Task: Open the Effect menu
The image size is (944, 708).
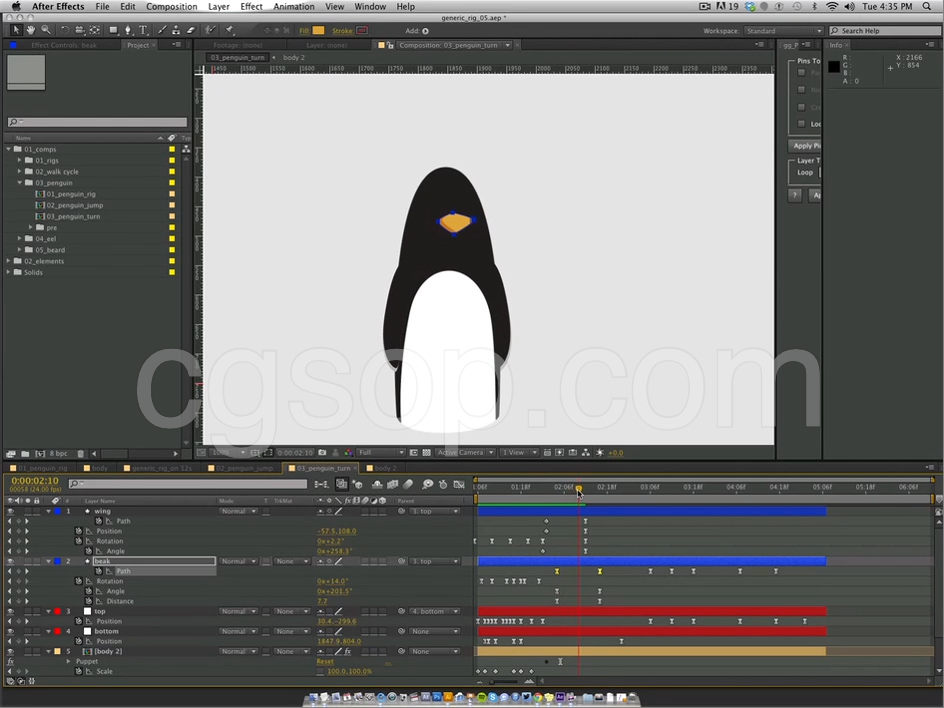Action: (x=251, y=7)
